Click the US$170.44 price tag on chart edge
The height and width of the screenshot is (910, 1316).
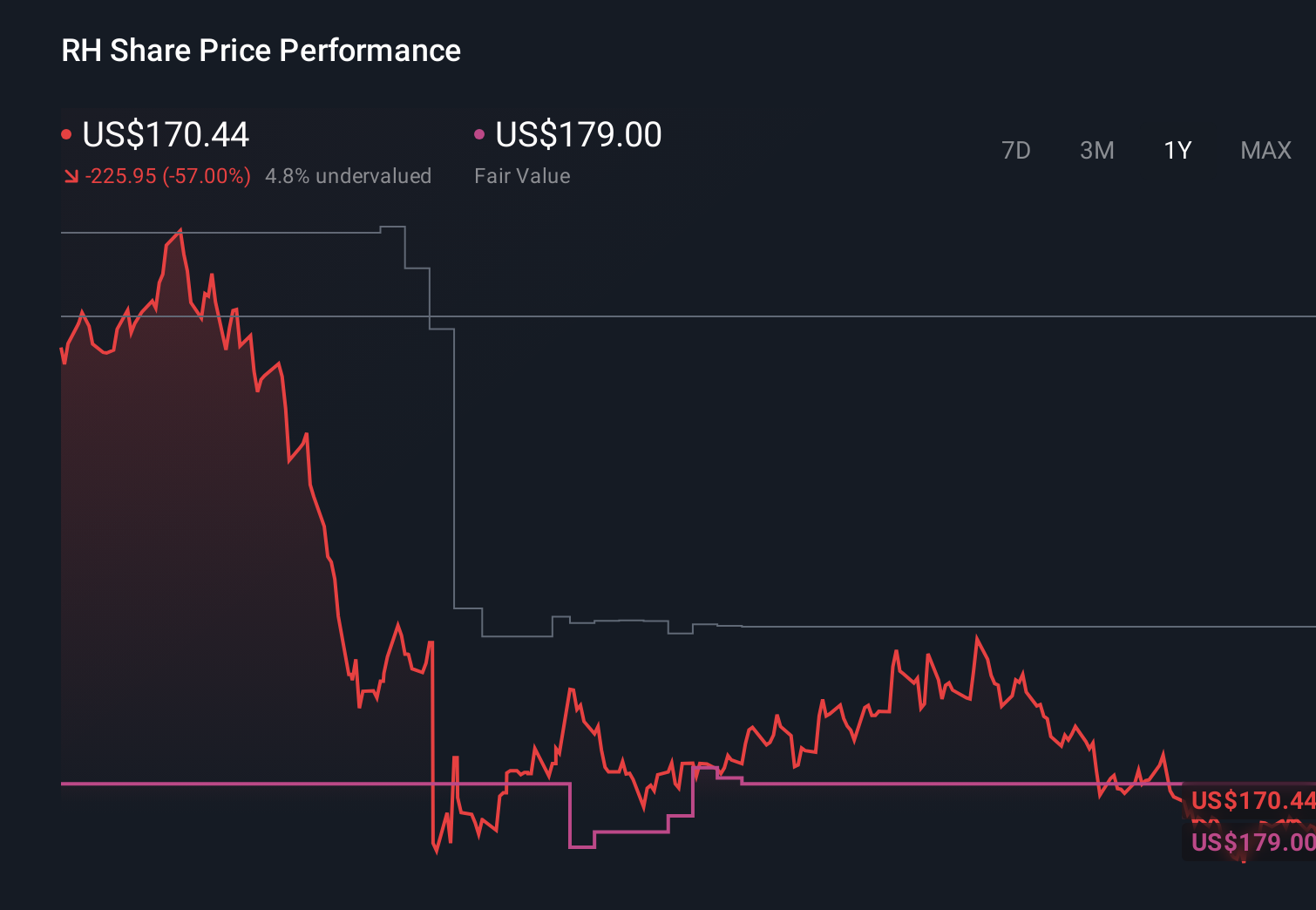(1251, 800)
